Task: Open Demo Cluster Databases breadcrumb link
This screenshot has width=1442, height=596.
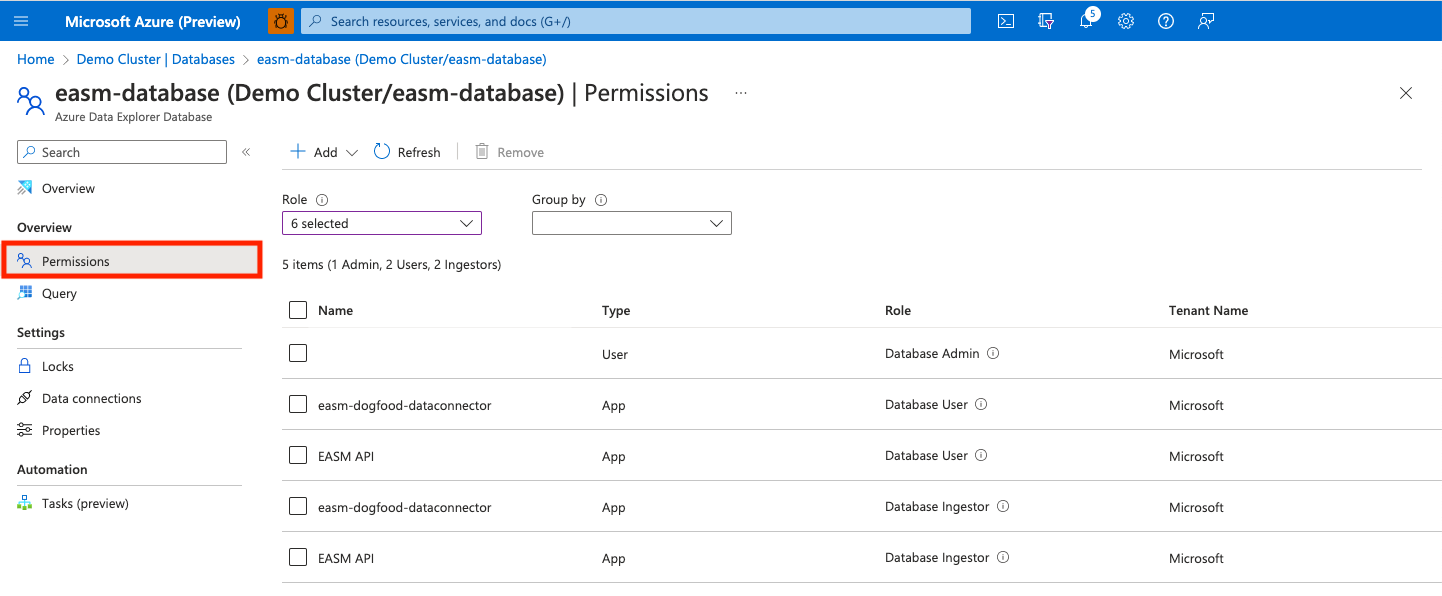Action: click(155, 59)
